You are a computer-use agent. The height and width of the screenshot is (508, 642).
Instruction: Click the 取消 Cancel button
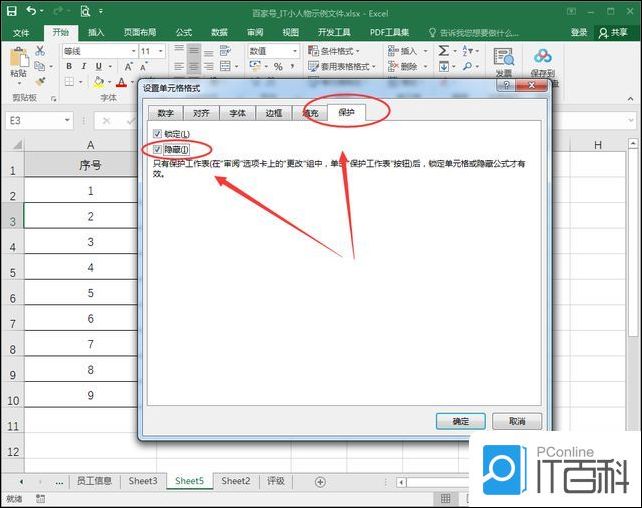point(517,421)
